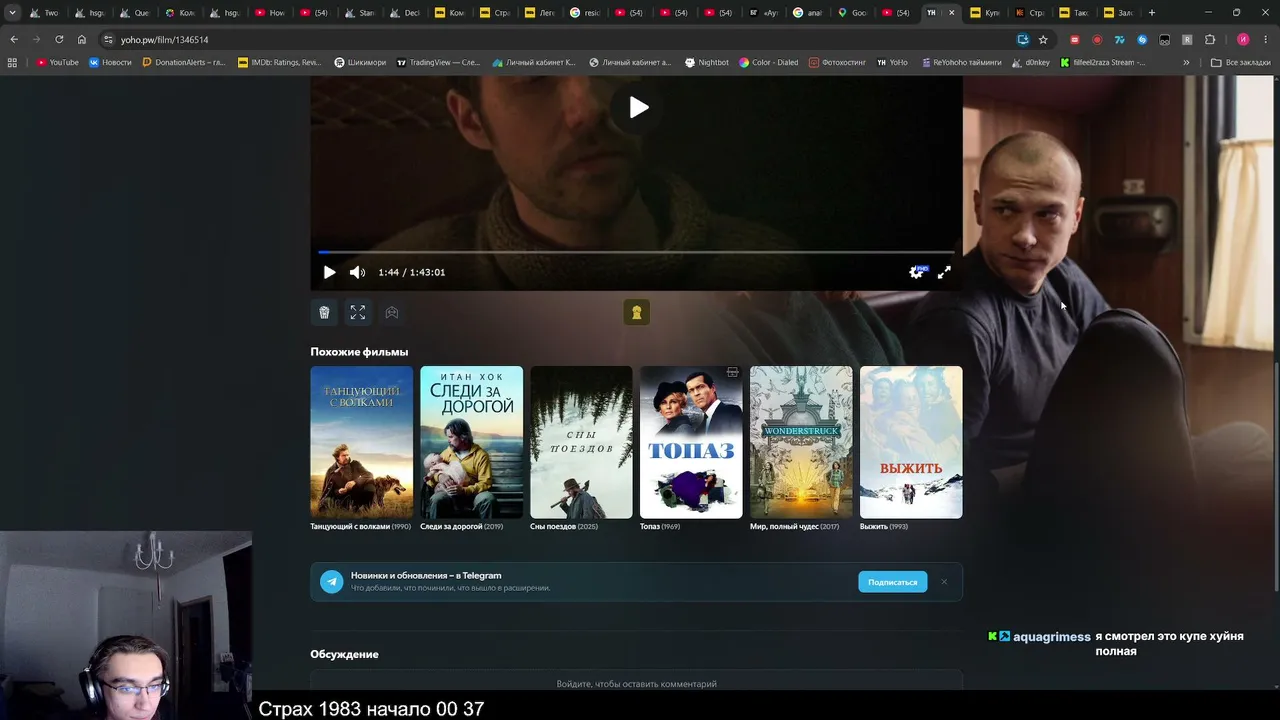Open the player quality settings gear
This screenshot has width=1280, height=720.
[x=916, y=272]
